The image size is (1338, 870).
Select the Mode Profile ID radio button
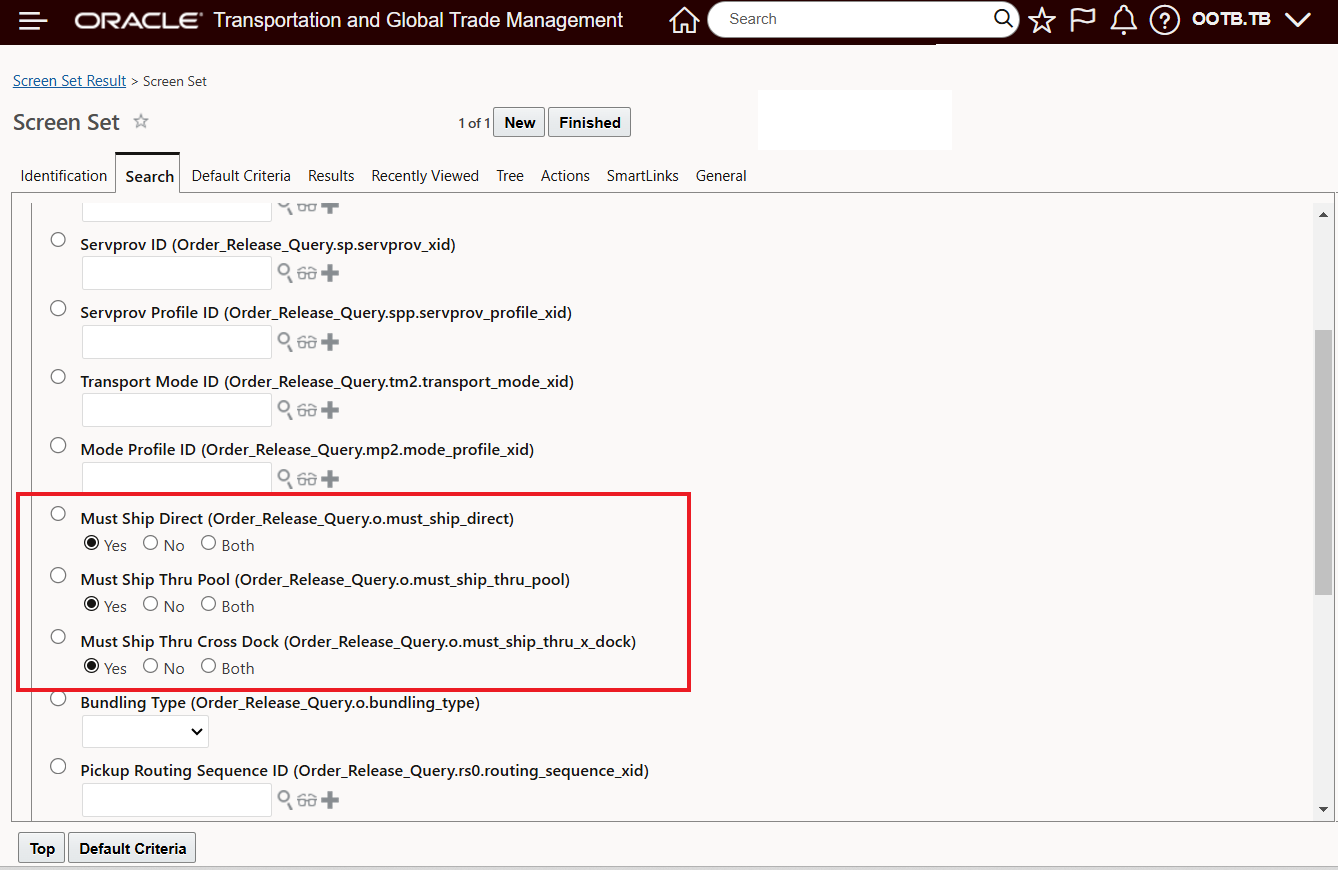point(58,445)
